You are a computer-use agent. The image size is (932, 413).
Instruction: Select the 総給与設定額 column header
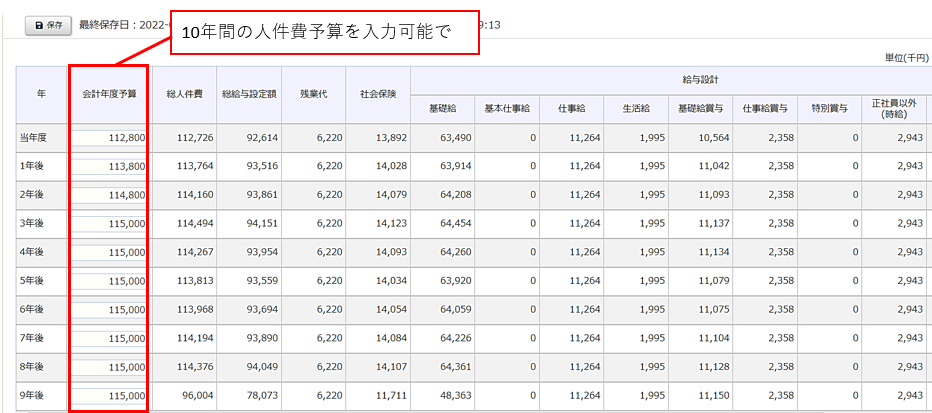(249, 94)
